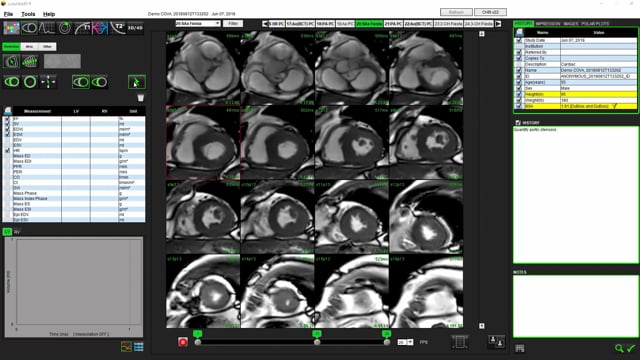Select the 18:PA PC series button

click(325, 24)
